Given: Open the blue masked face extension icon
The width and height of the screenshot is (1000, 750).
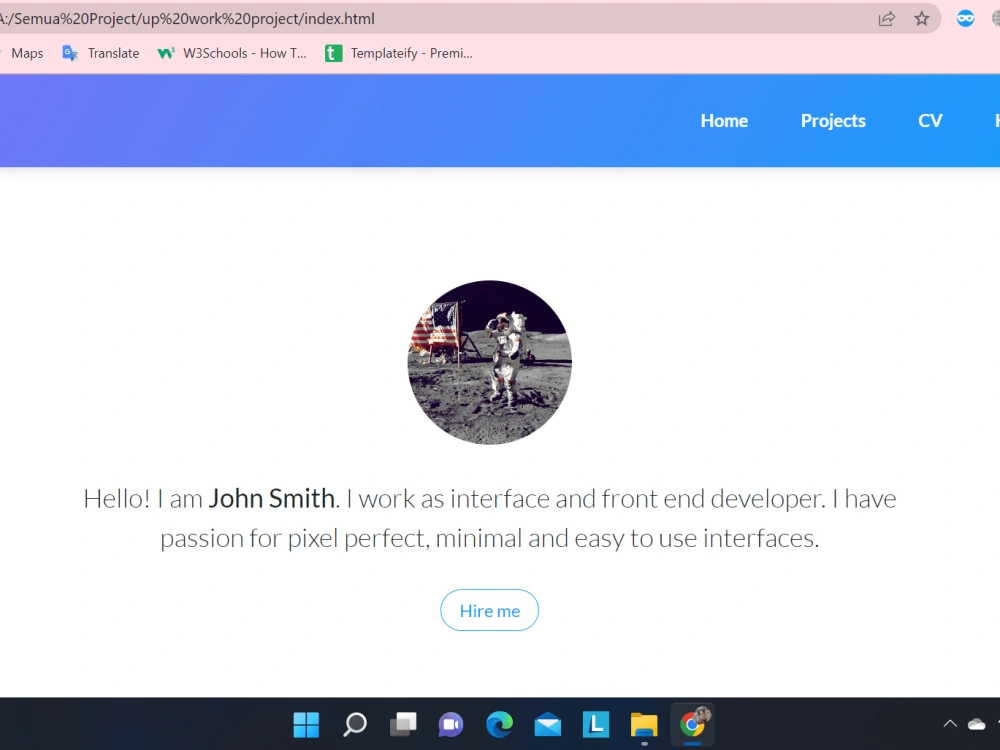Looking at the screenshot, I should coord(966,18).
